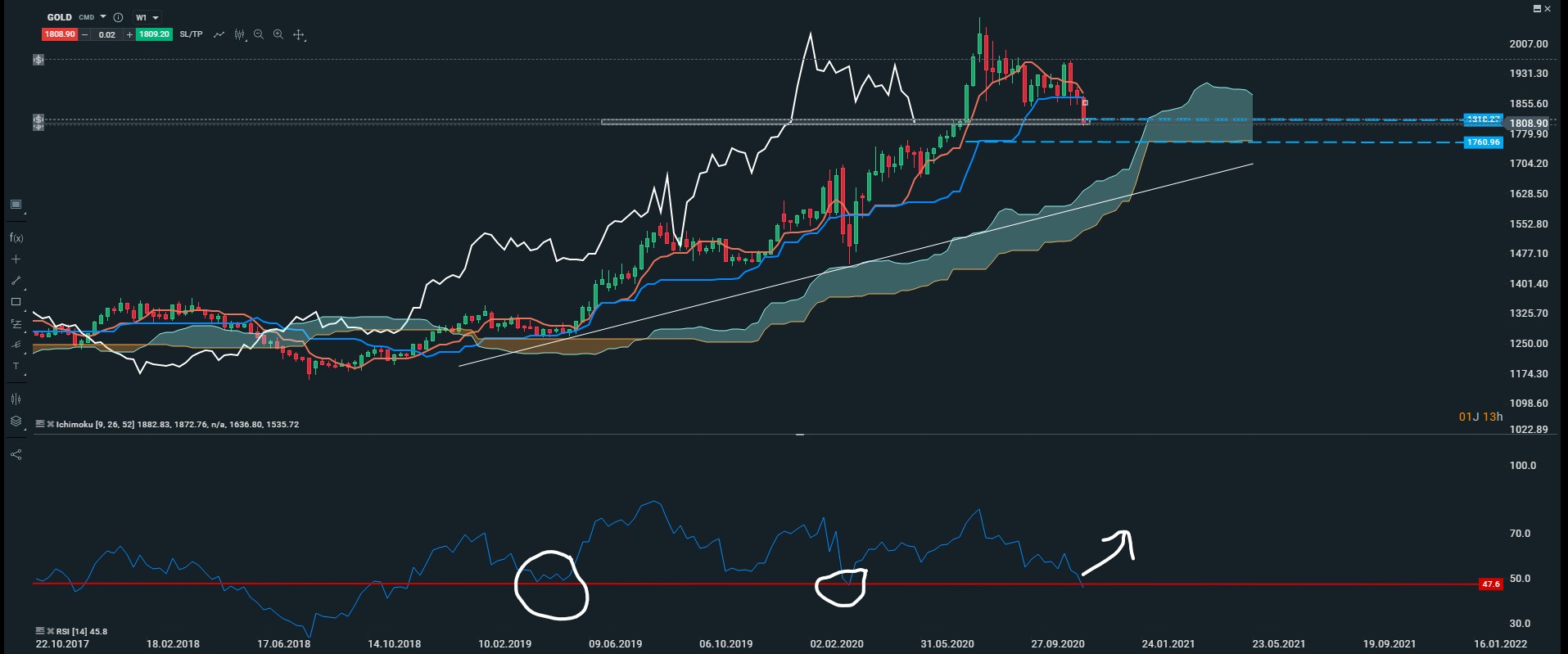Select the crosshair move tool in top toolbar
1568x654 pixels.
click(299, 34)
